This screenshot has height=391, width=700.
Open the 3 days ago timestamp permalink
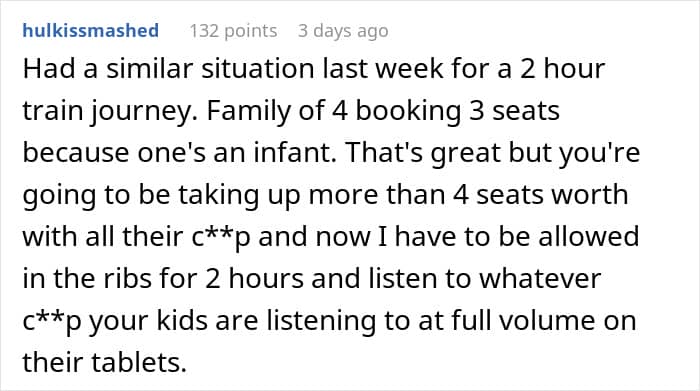click(x=343, y=31)
